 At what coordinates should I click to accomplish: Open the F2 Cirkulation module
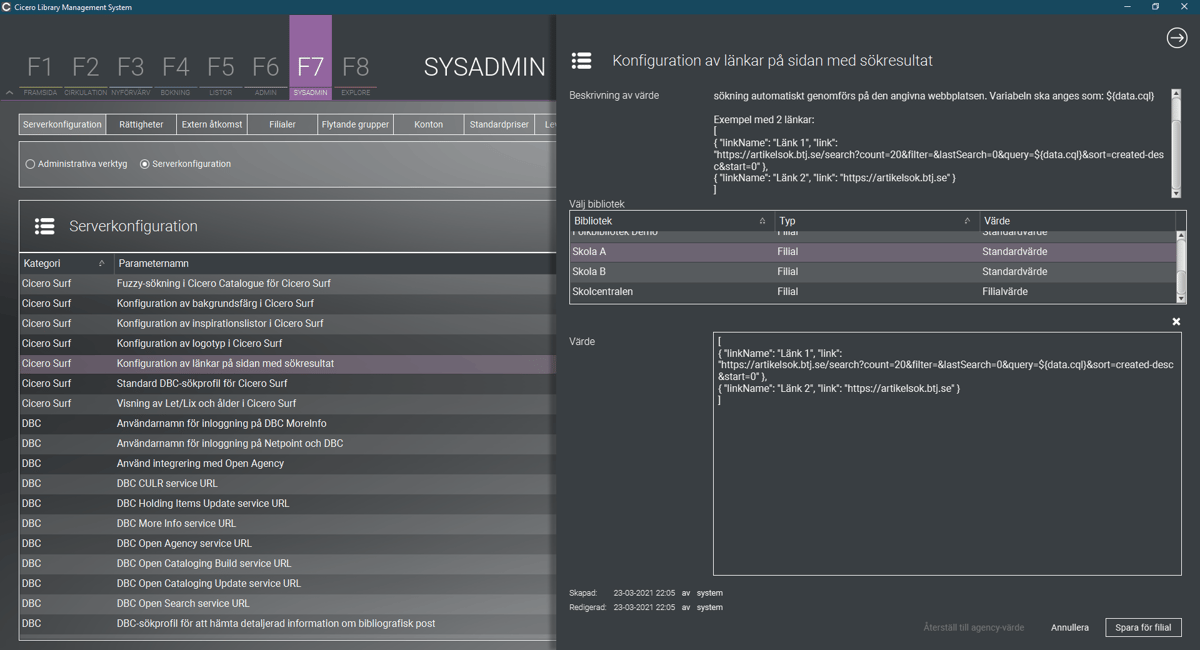click(86, 74)
